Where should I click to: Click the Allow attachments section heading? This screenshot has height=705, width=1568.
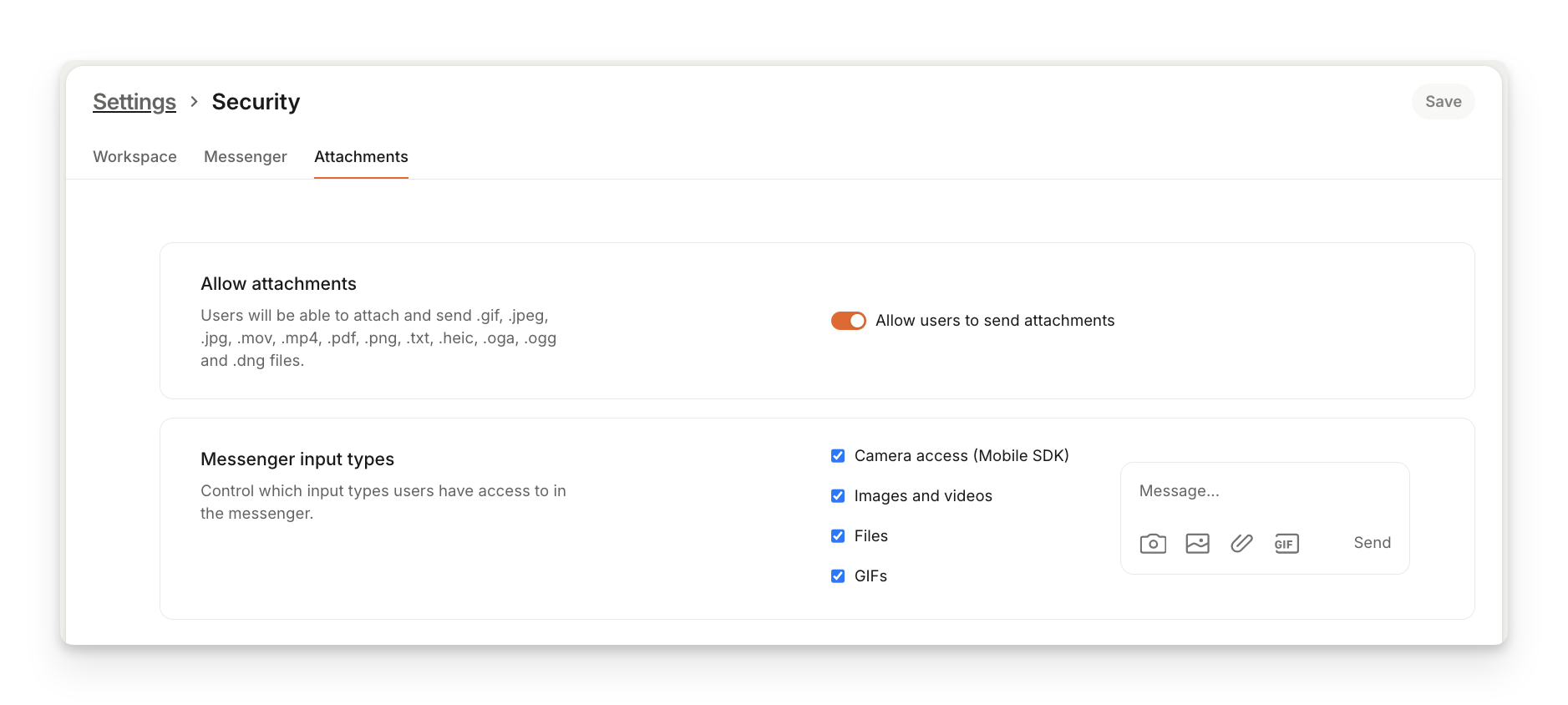[278, 284]
